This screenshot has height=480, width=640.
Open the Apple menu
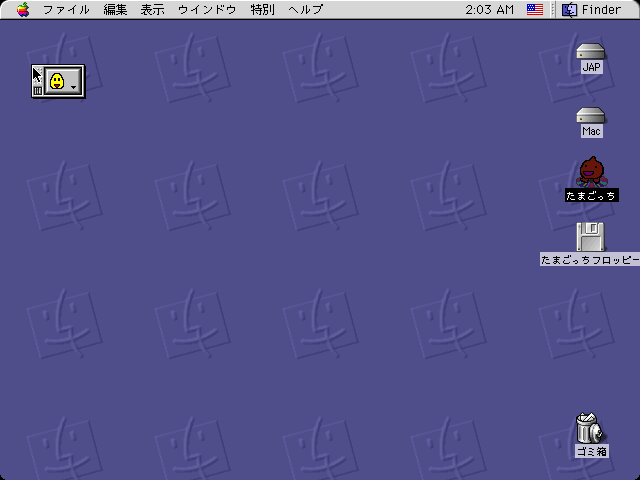(23, 9)
